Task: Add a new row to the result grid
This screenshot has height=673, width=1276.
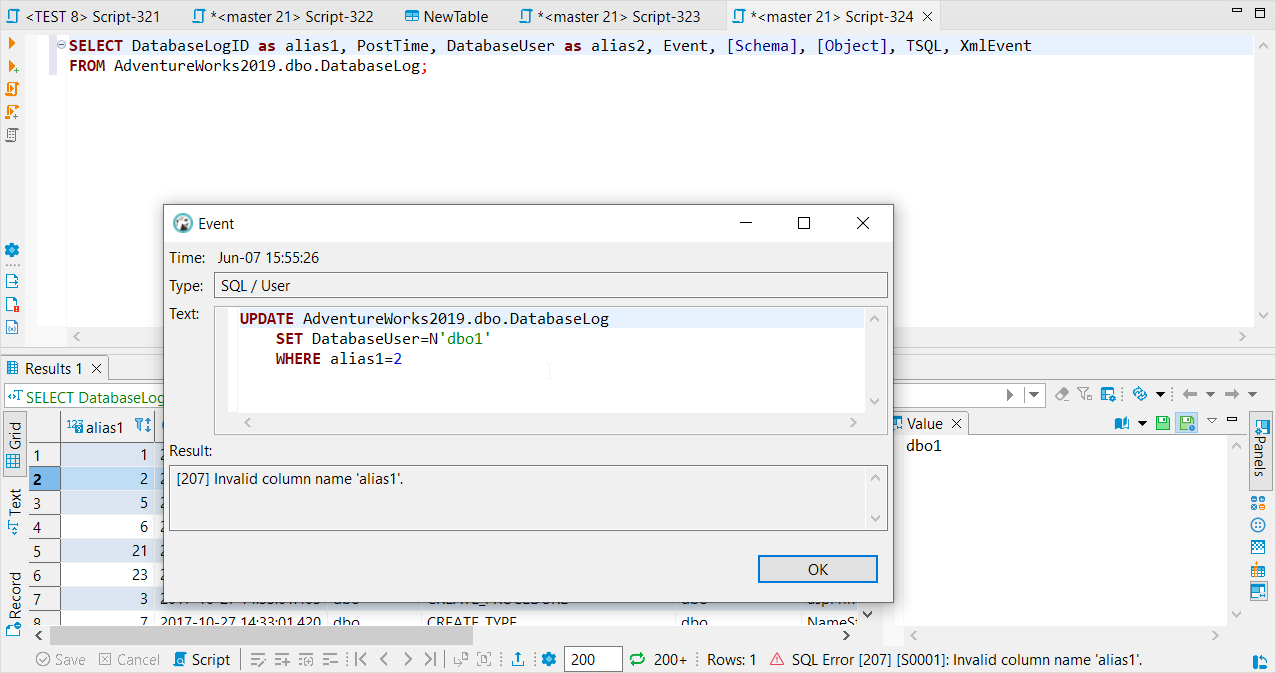Action: coord(281,659)
